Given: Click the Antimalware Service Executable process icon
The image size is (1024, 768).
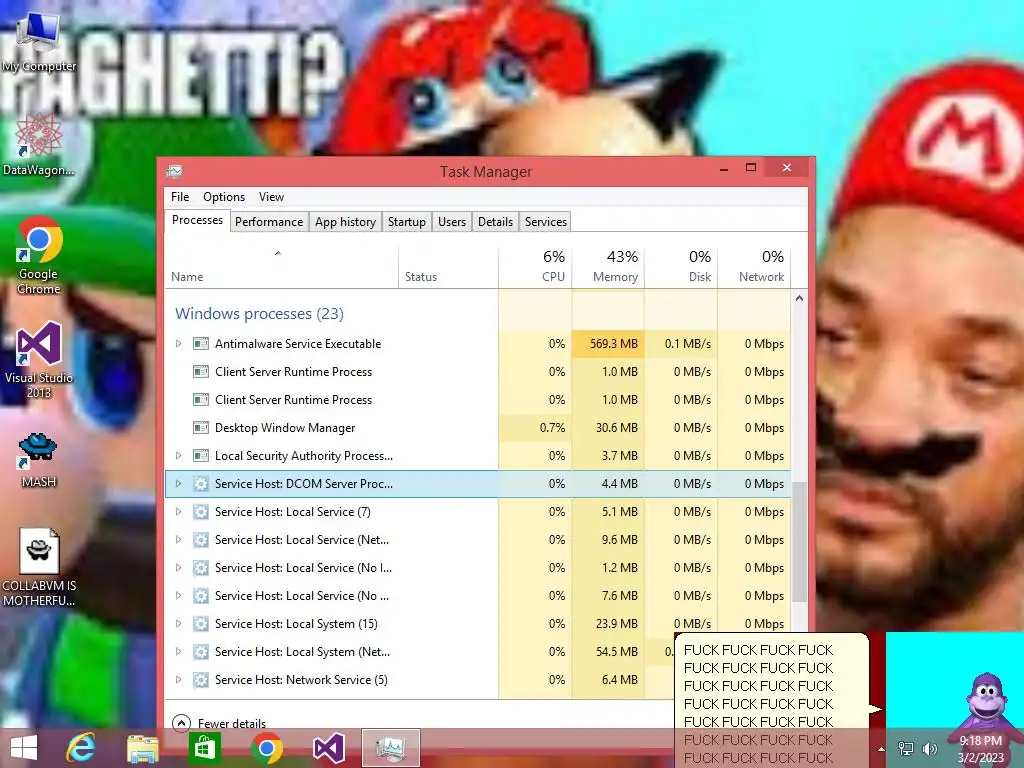Looking at the screenshot, I should (201, 344).
